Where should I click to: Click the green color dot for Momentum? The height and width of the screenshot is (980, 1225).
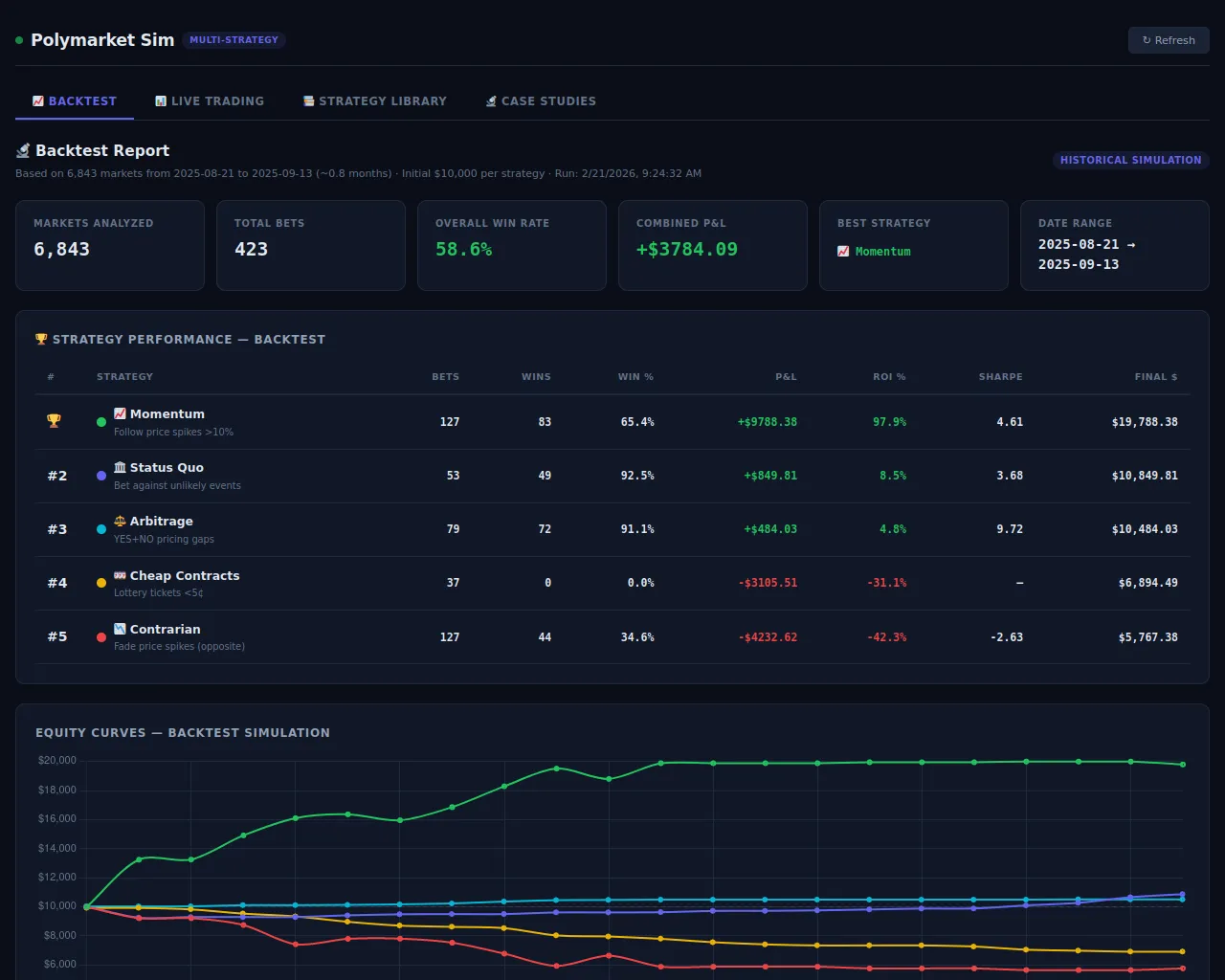coord(101,422)
